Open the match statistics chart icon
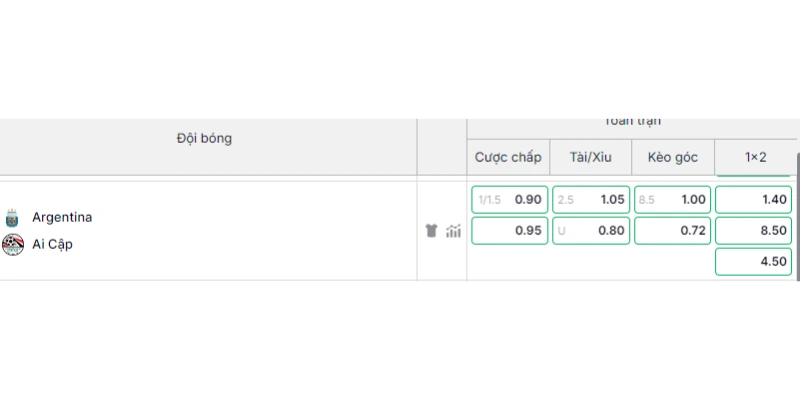This screenshot has width=800, height=400. (453, 231)
